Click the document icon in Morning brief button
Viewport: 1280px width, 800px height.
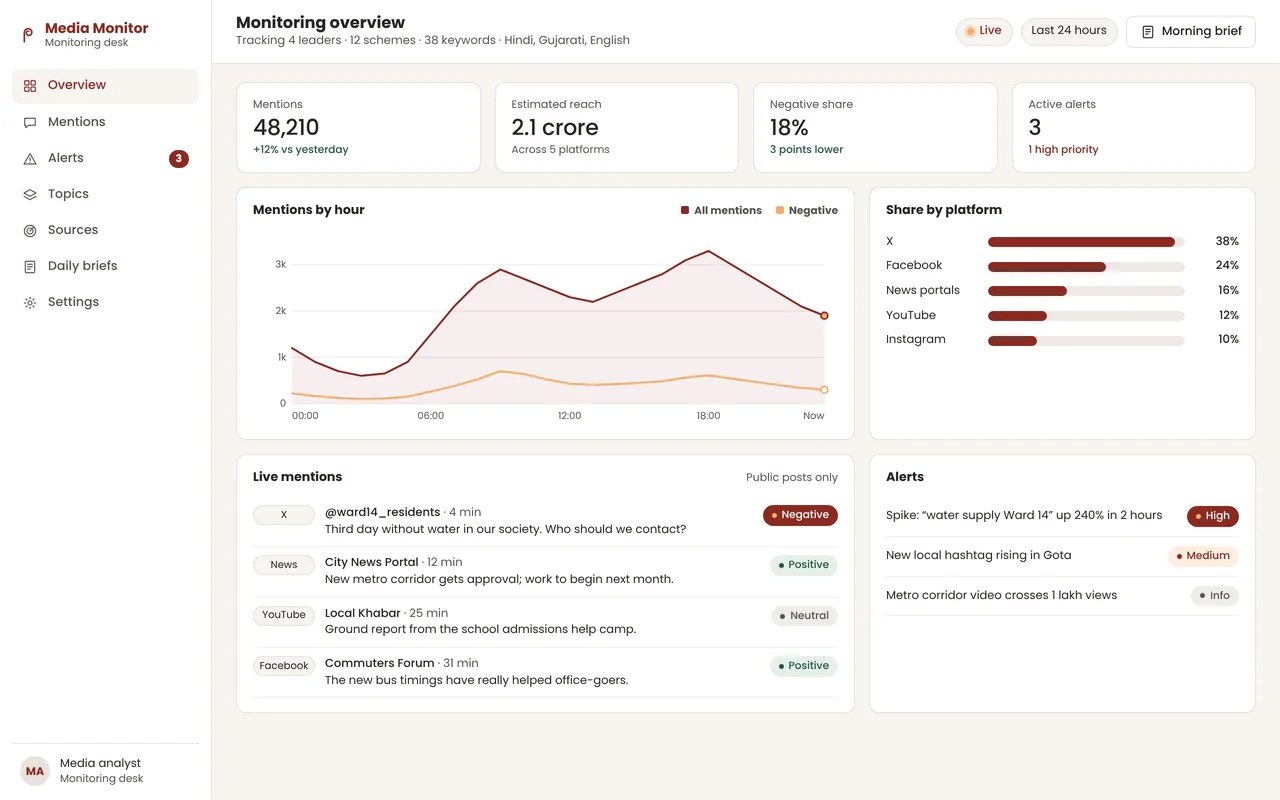(1148, 32)
